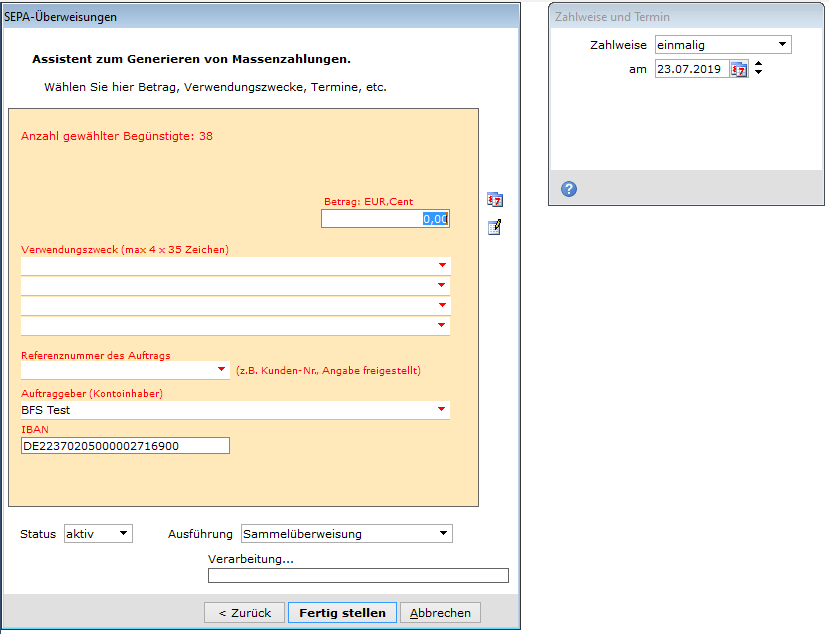
Task: Go back with the Zurück button
Action: [244, 613]
